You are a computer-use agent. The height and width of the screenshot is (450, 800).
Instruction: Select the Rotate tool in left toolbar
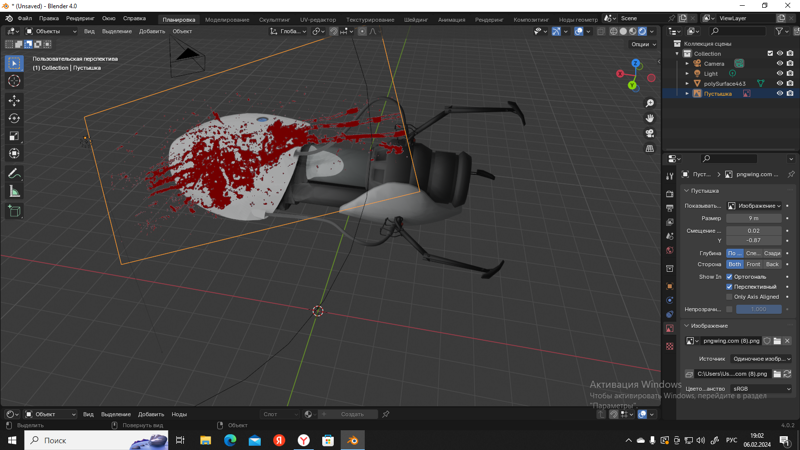[x=14, y=118]
